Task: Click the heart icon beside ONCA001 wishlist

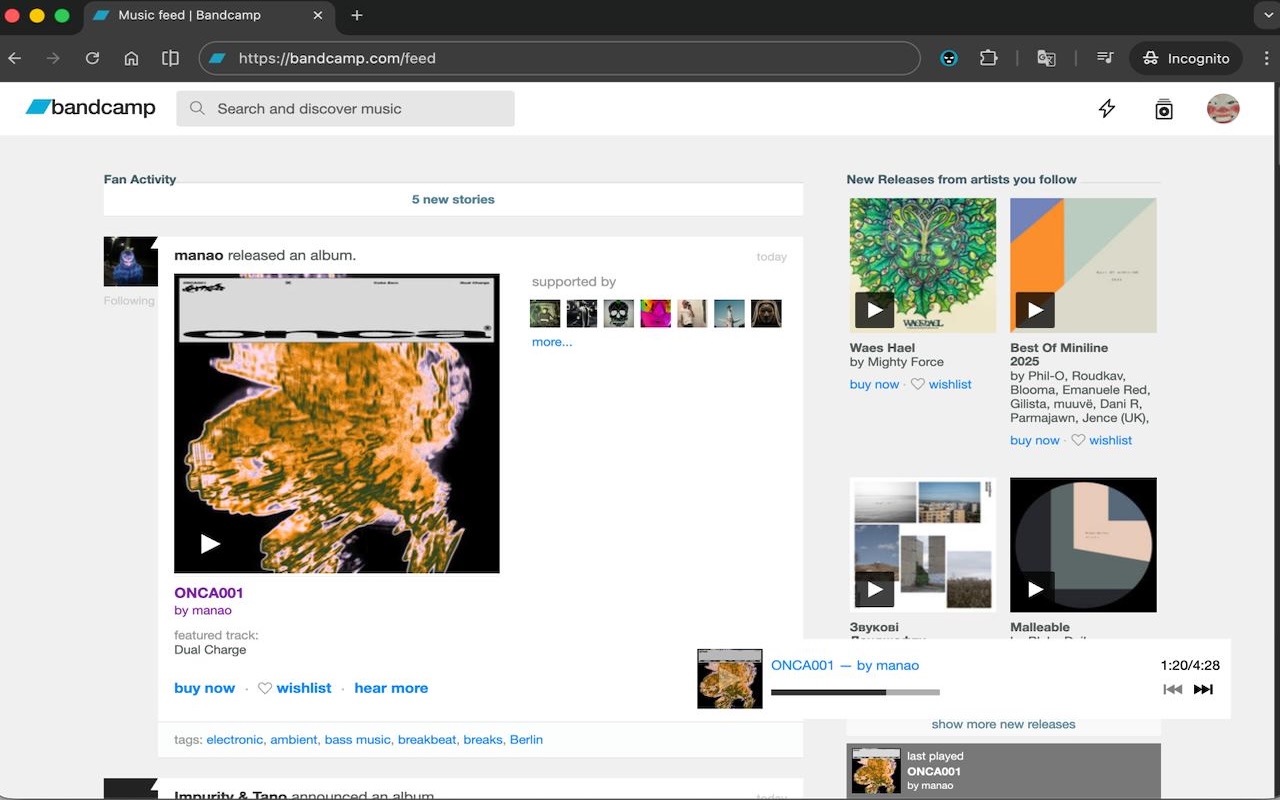Action: 265,688
